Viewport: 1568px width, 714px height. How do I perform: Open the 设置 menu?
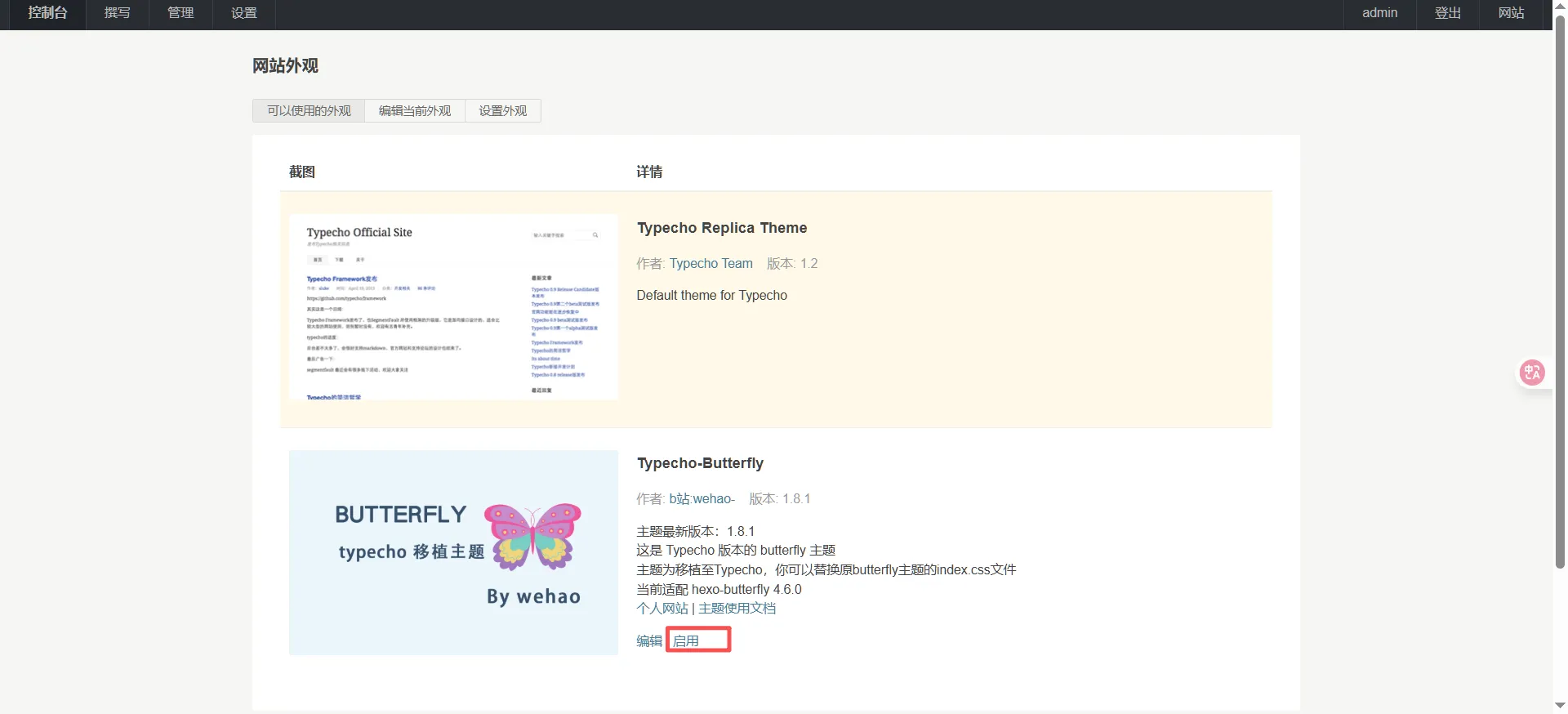click(244, 13)
